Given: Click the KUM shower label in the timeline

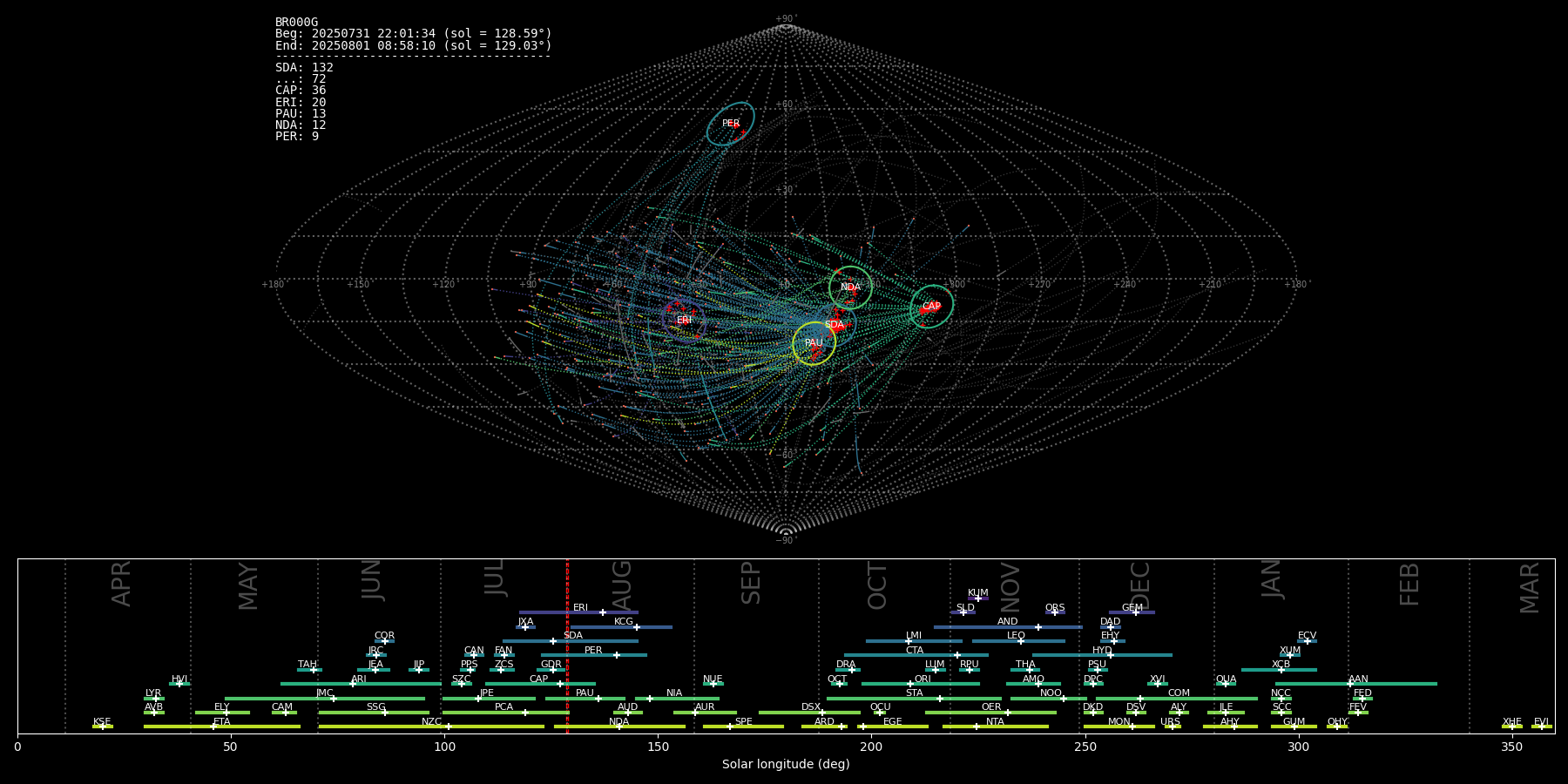Looking at the screenshot, I should pyautogui.click(x=978, y=593).
